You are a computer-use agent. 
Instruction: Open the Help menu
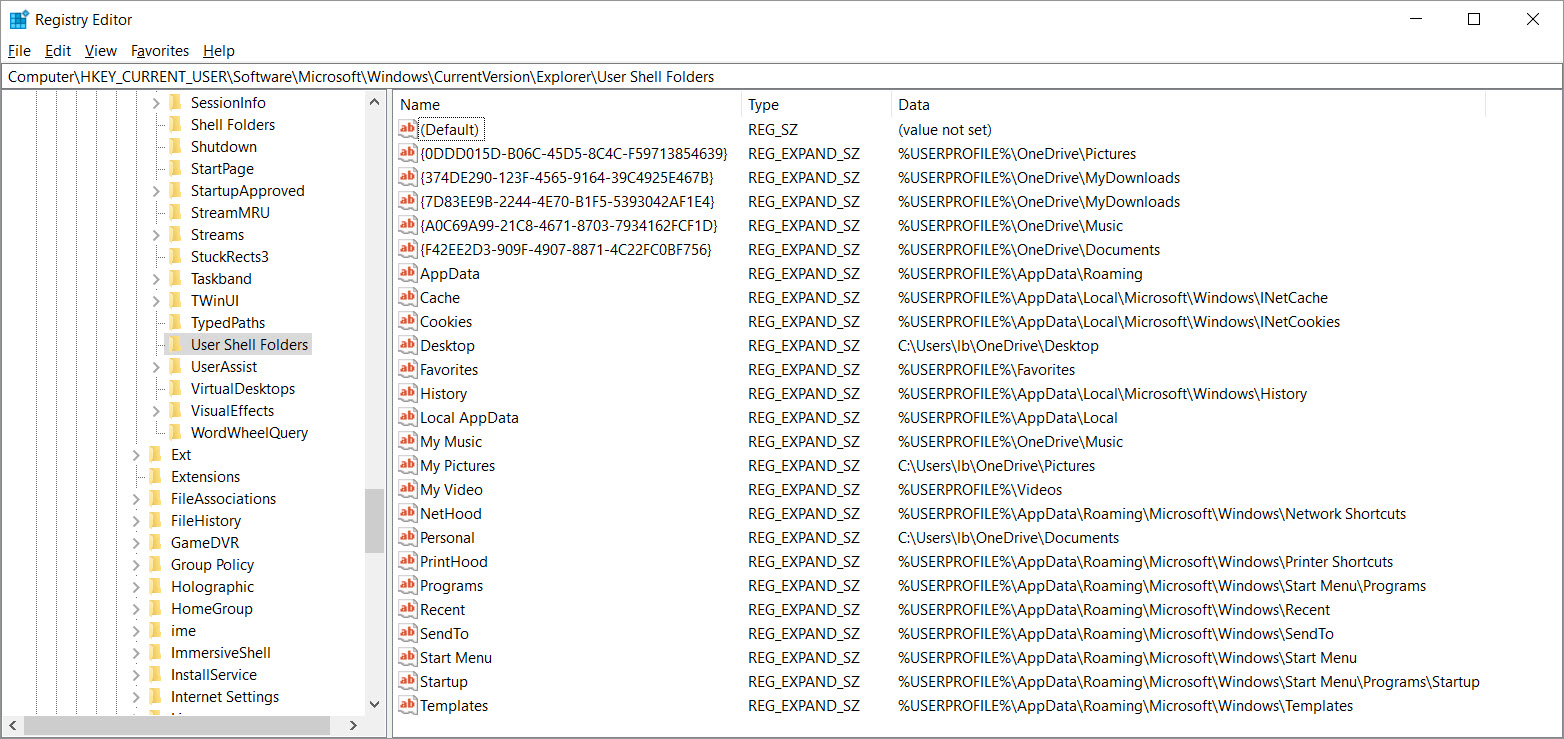point(218,51)
